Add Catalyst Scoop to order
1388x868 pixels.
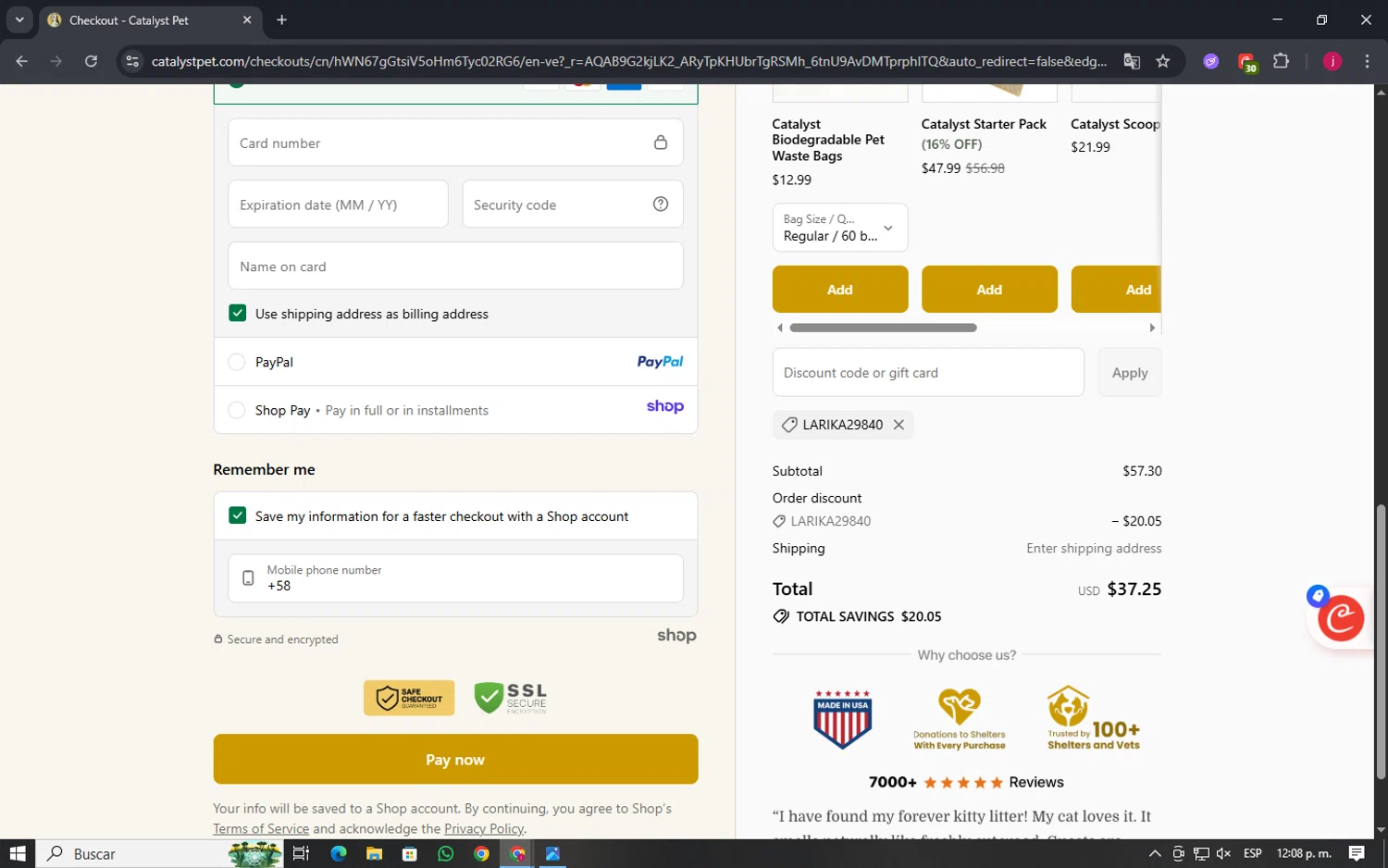coord(1116,290)
